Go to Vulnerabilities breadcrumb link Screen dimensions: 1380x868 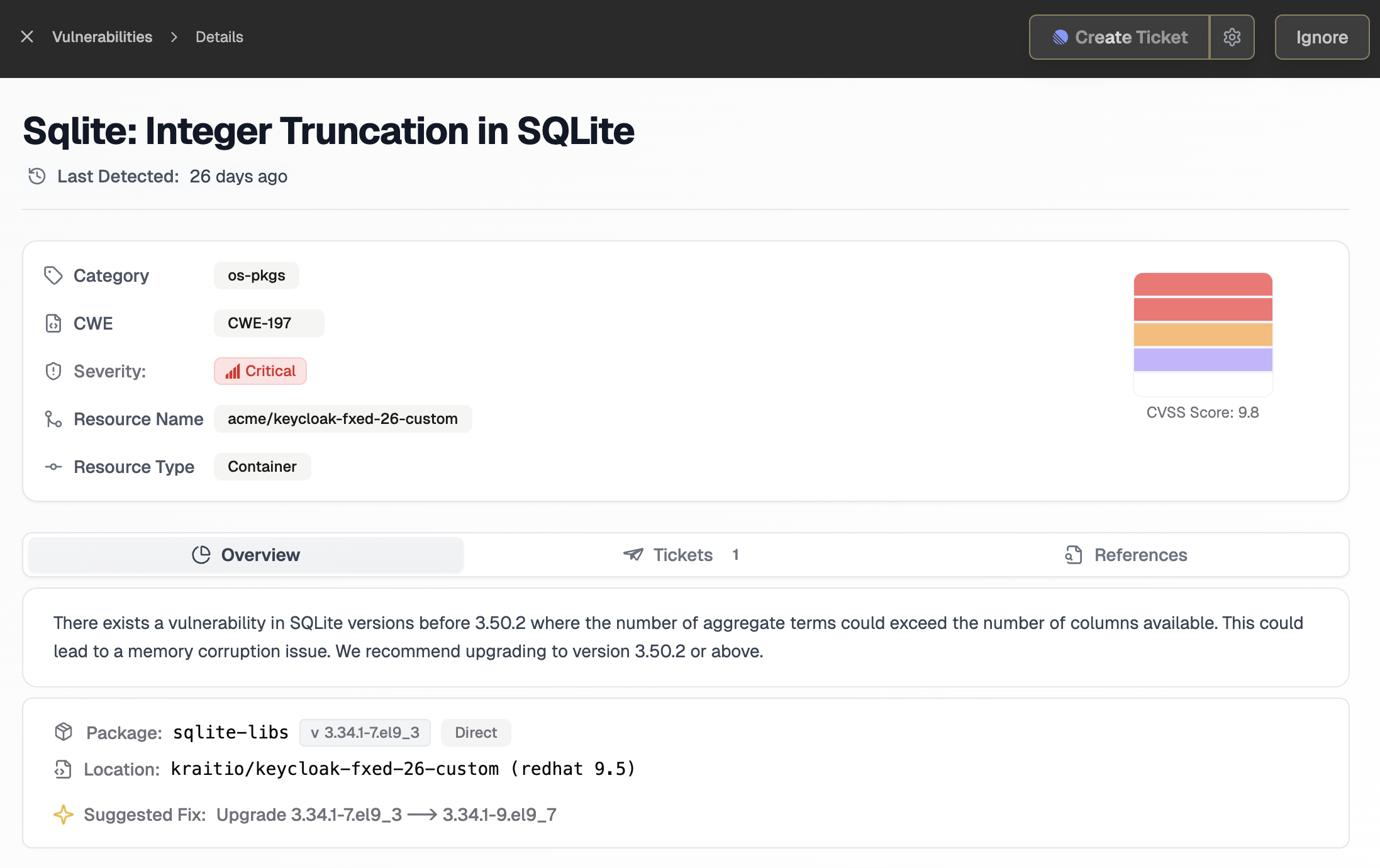(x=102, y=37)
